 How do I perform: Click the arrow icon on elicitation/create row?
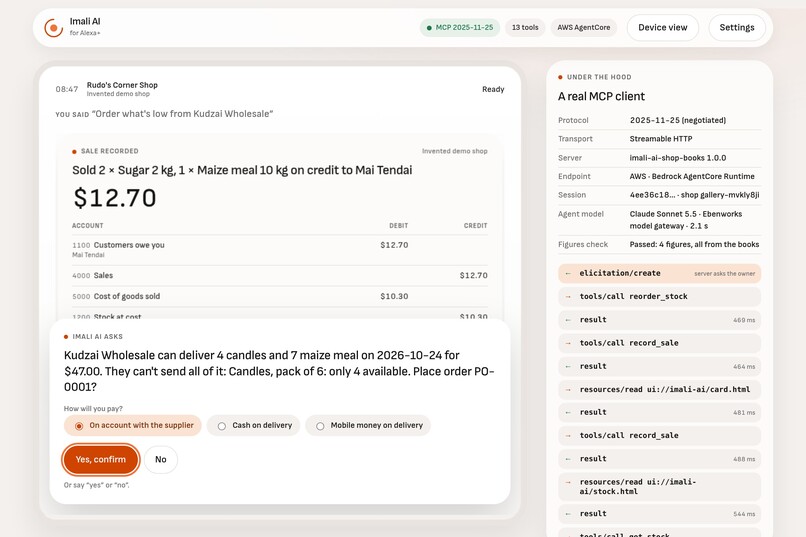click(x=568, y=273)
